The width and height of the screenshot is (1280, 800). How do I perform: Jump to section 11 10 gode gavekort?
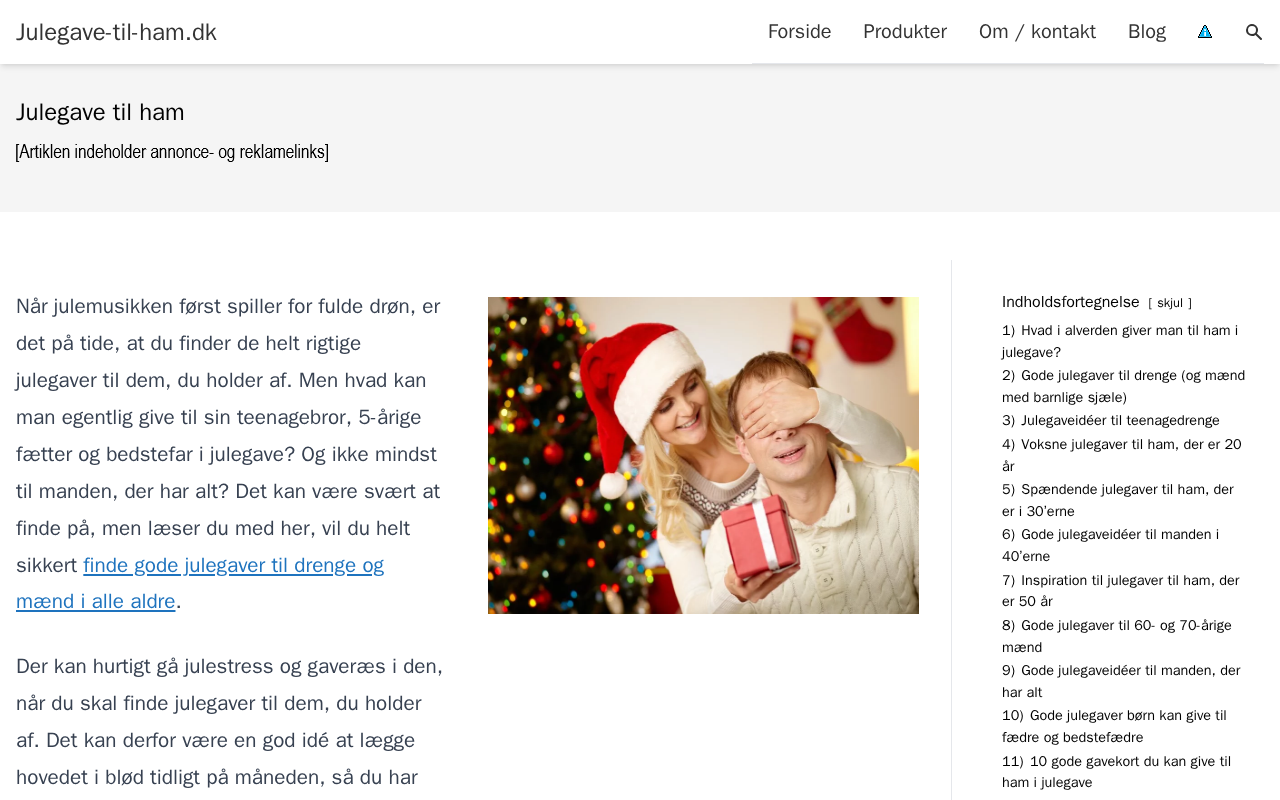1116,771
